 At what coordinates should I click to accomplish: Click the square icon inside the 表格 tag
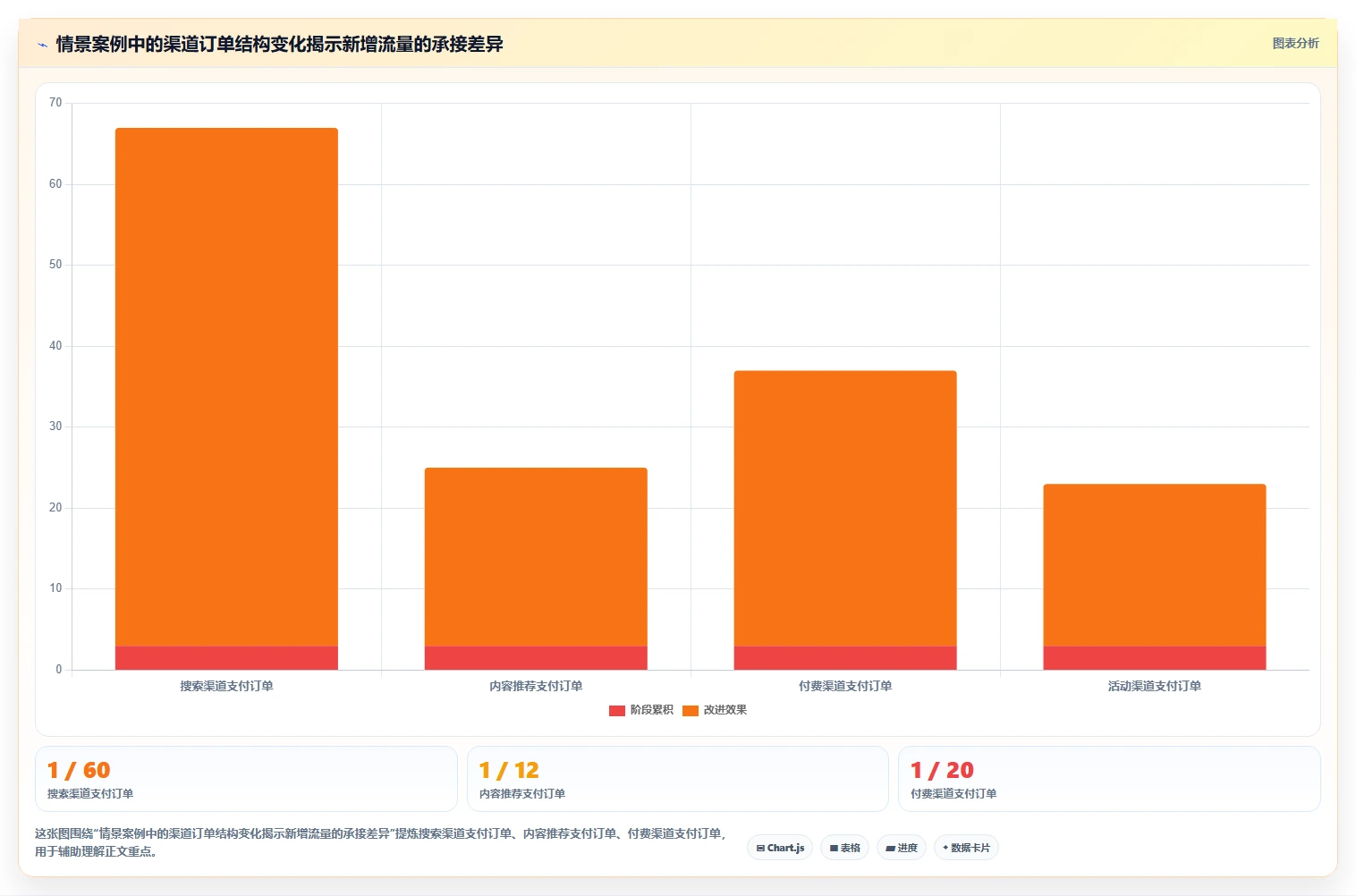click(x=834, y=848)
